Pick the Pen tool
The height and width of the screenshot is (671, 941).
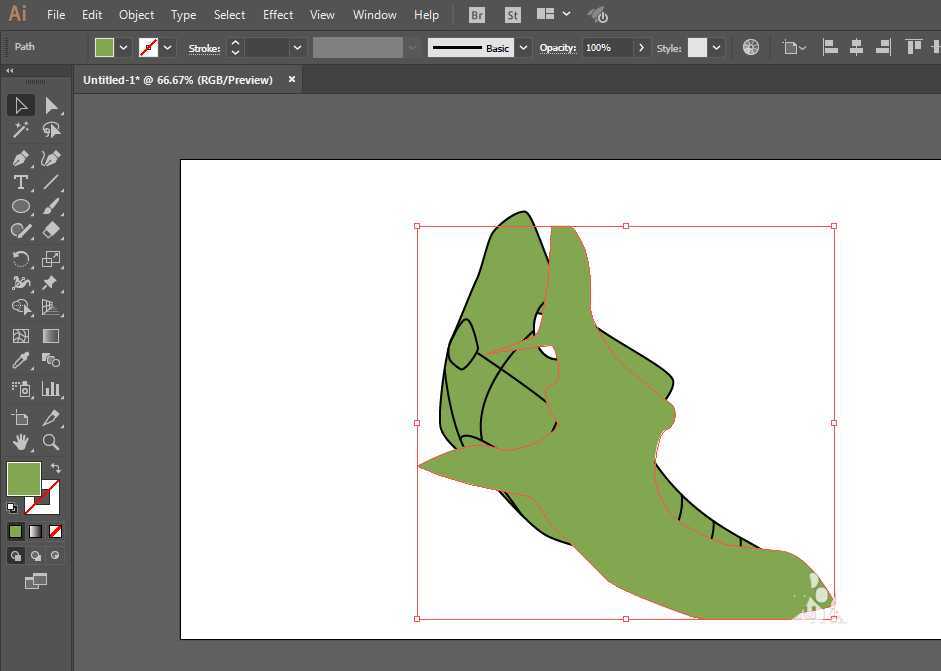click(20, 158)
